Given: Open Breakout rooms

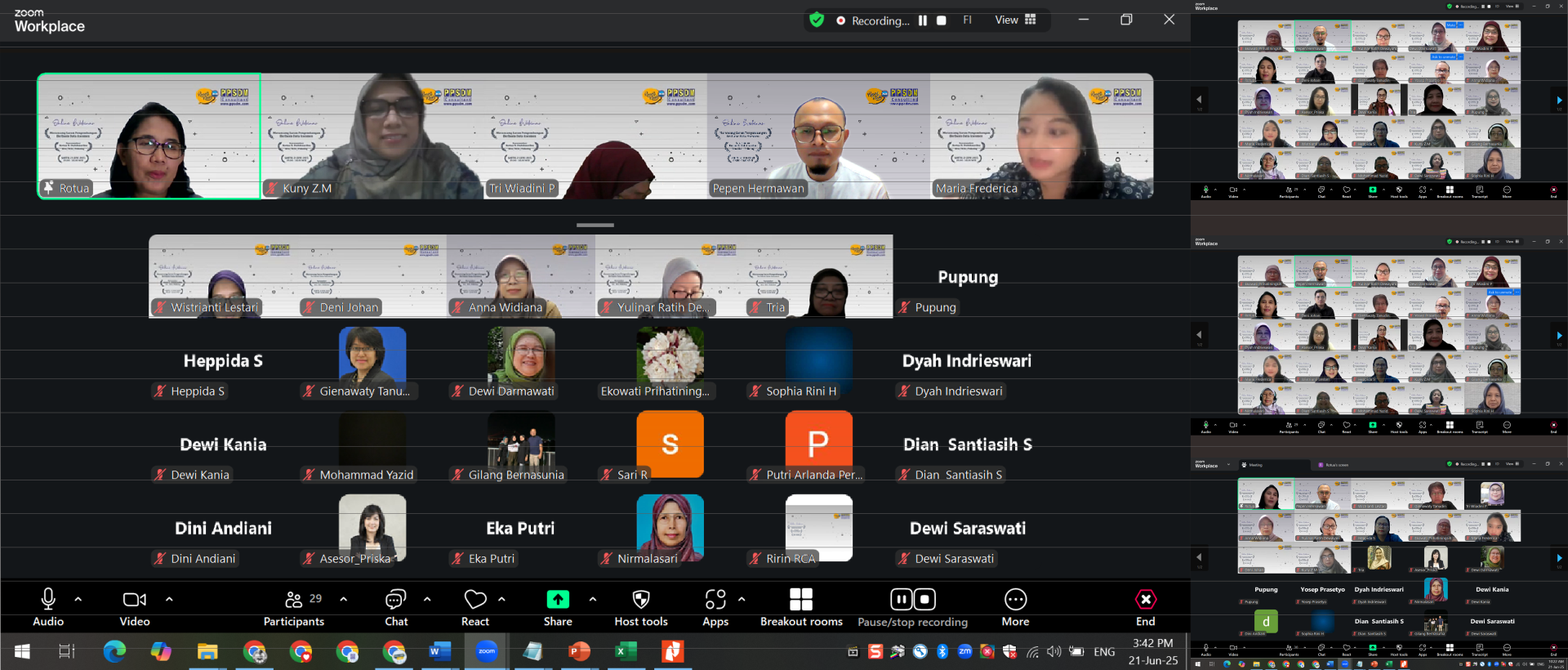Looking at the screenshot, I should tap(801, 608).
